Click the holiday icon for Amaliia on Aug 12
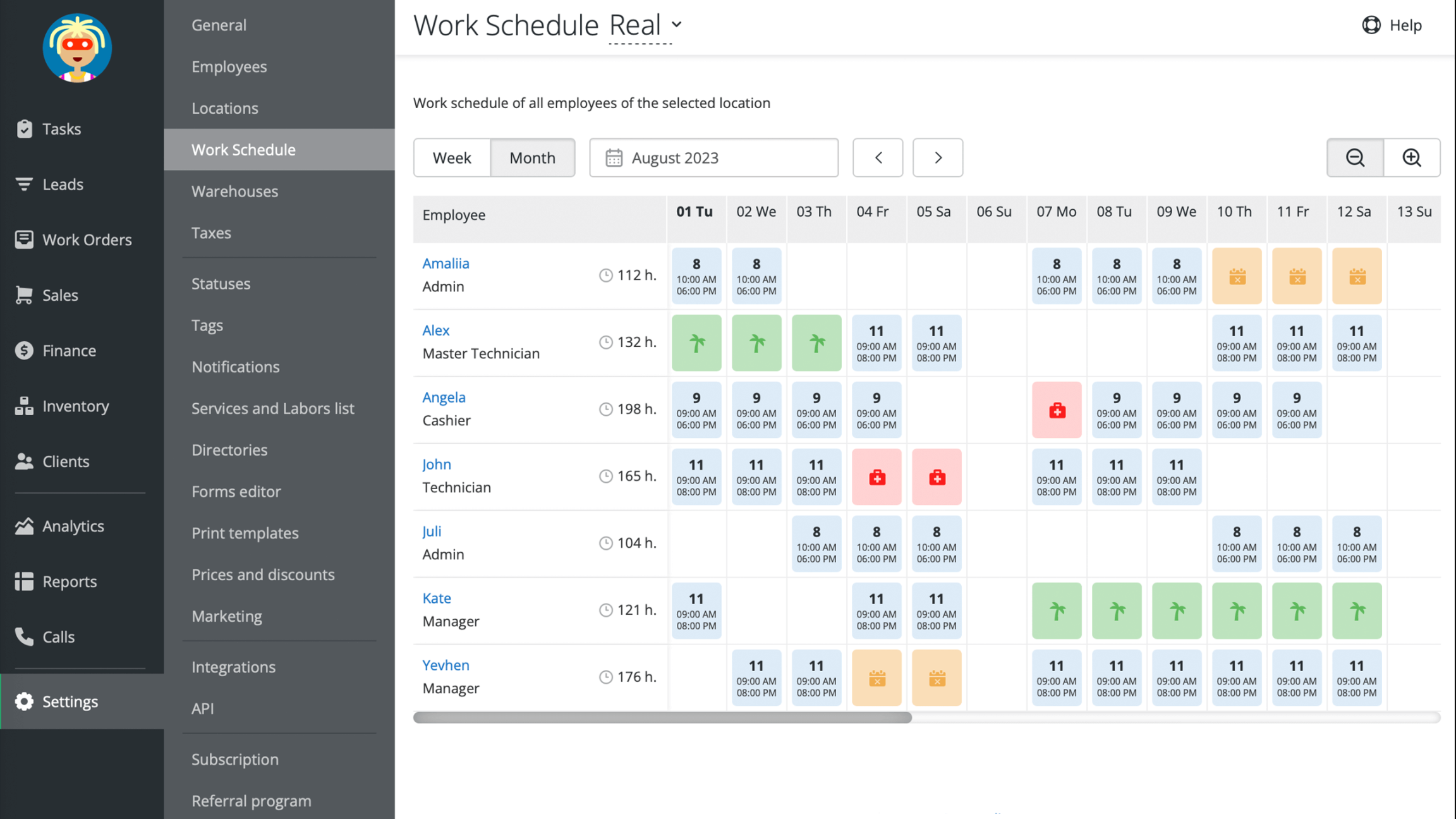The image size is (1456, 819). click(x=1357, y=275)
